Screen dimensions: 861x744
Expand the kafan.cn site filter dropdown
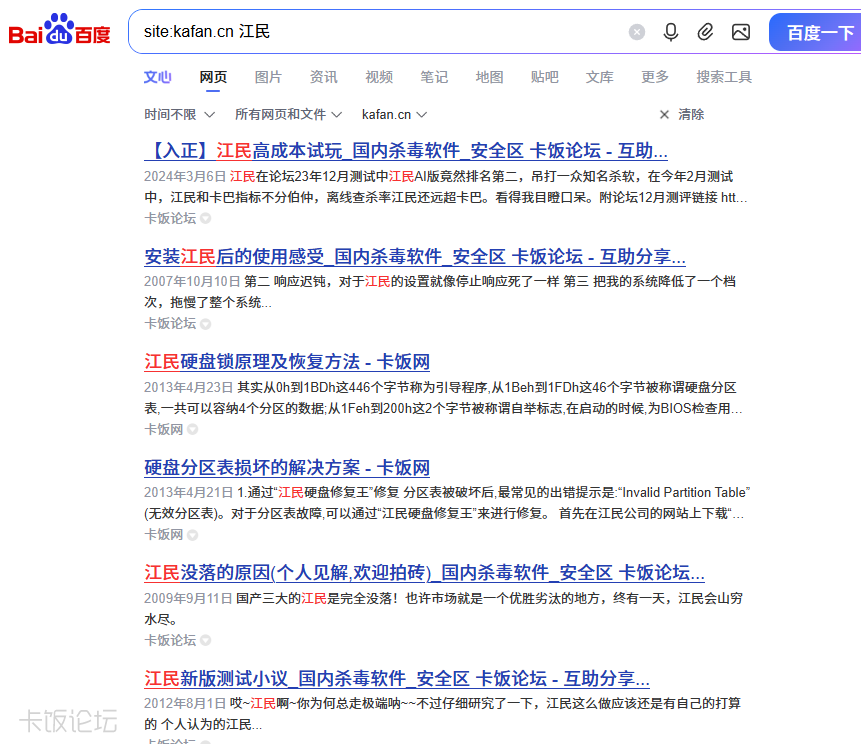pyautogui.click(x=394, y=114)
